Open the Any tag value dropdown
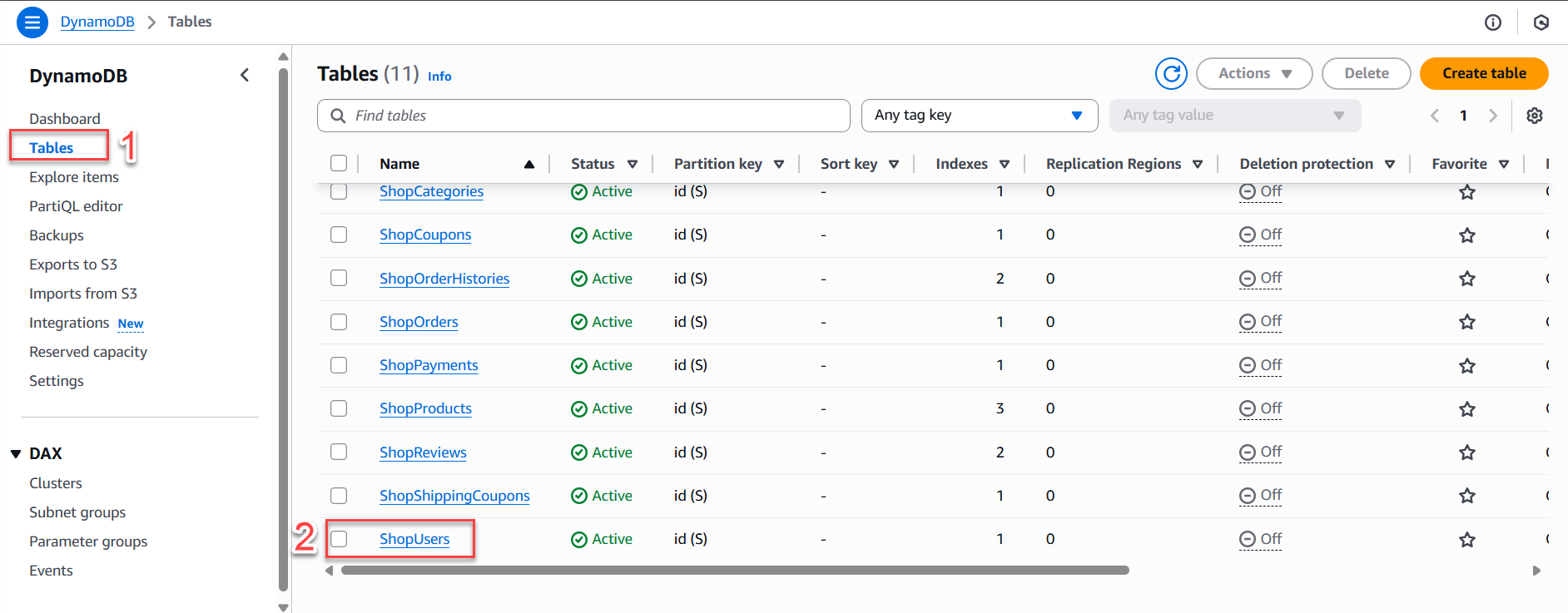The image size is (1568, 613). [1235, 116]
